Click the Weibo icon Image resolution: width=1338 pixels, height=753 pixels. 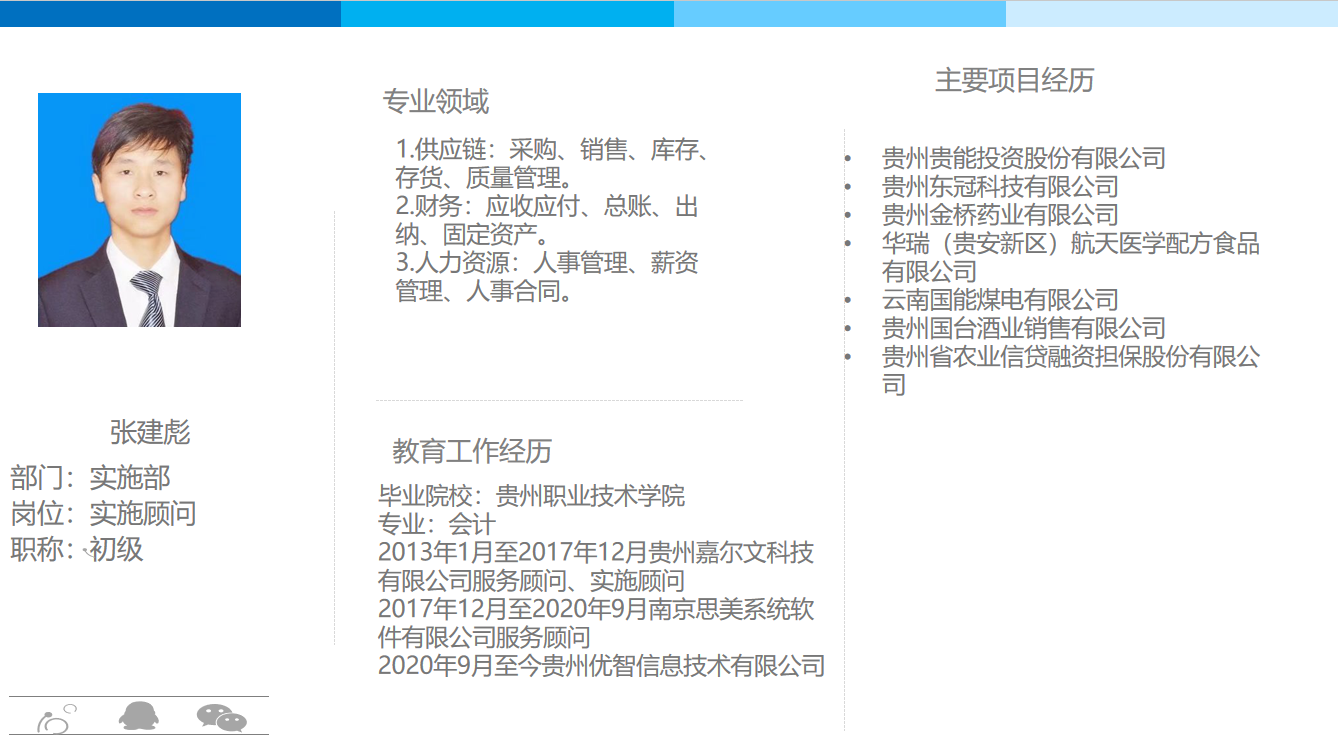(x=57, y=717)
